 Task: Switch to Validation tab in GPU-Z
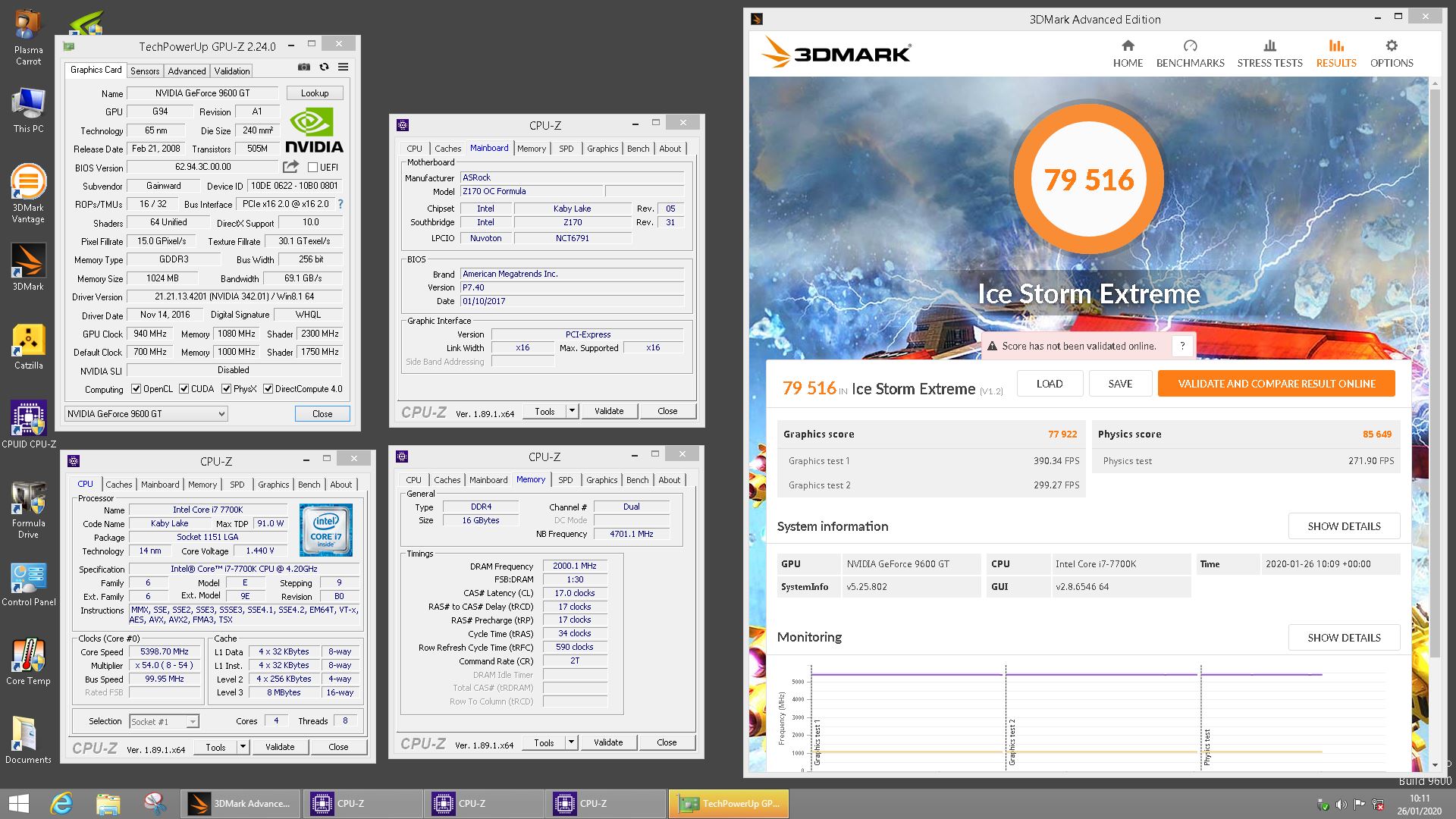231,71
